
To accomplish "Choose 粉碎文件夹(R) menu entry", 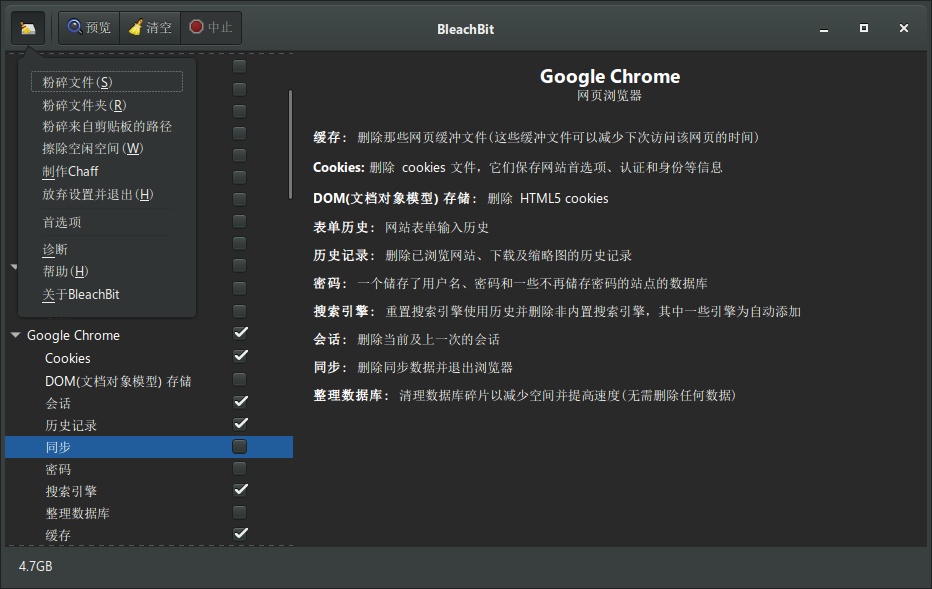I will tap(107, 105).
